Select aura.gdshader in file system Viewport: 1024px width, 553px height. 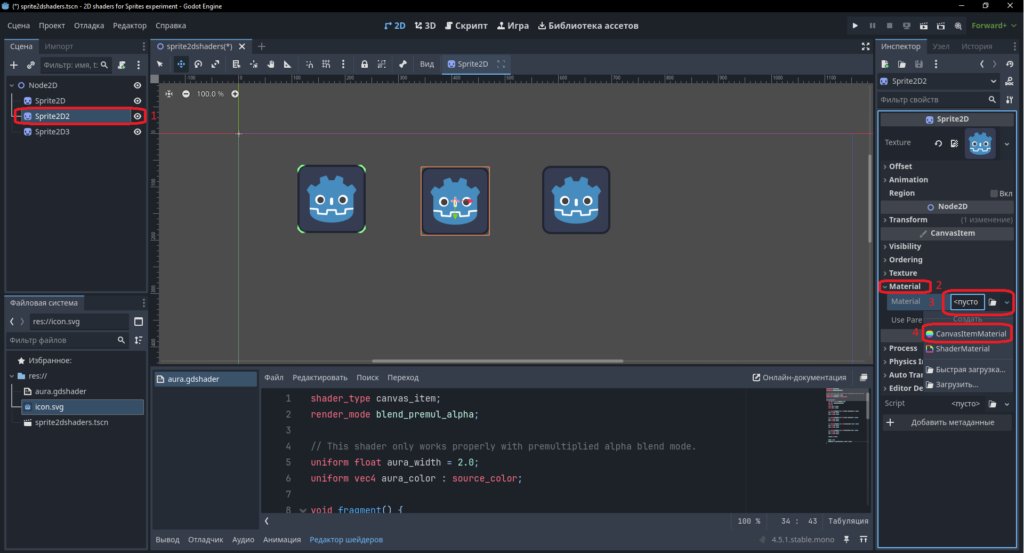pyautogui.click(x=60, y=391)
